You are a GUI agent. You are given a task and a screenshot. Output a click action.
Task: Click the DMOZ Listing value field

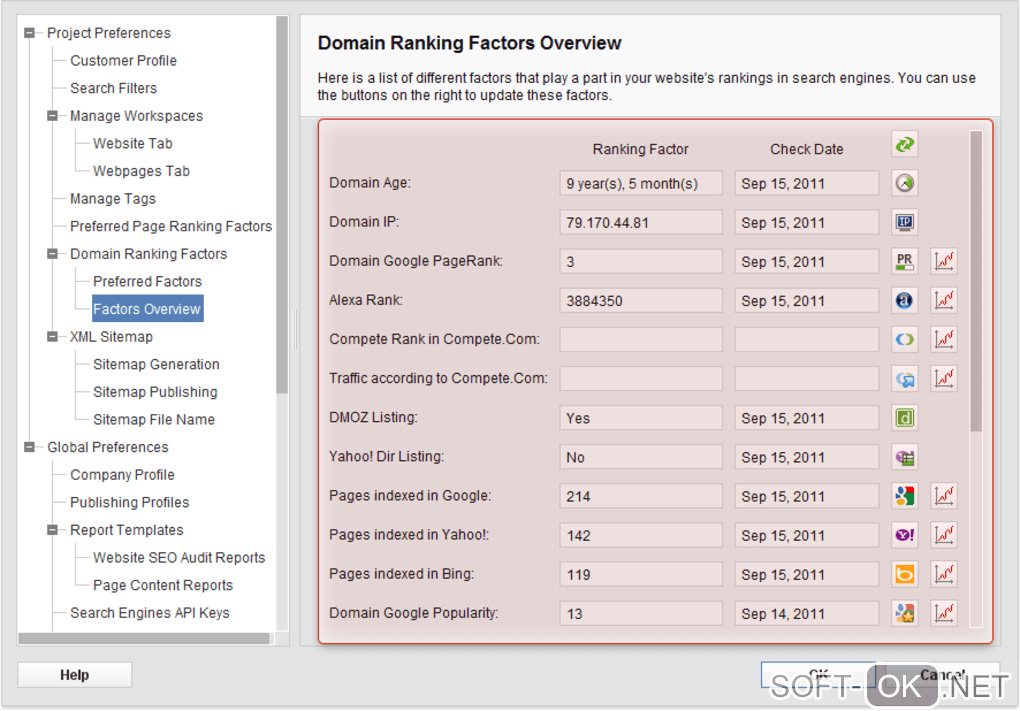(x=641, y=418)
